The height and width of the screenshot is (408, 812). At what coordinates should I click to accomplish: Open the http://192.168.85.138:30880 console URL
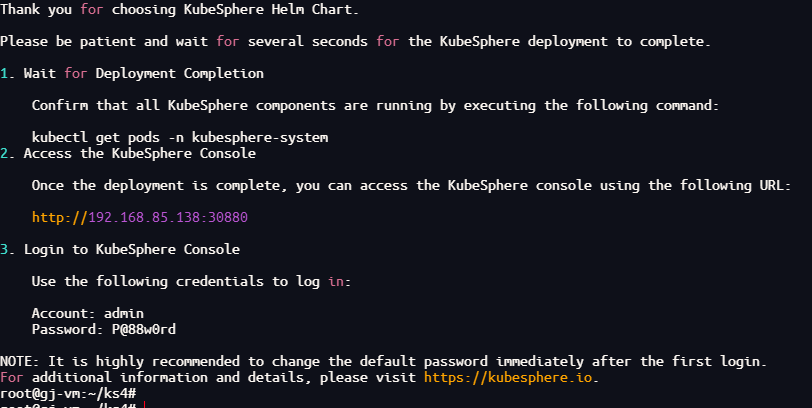point(140,217)
